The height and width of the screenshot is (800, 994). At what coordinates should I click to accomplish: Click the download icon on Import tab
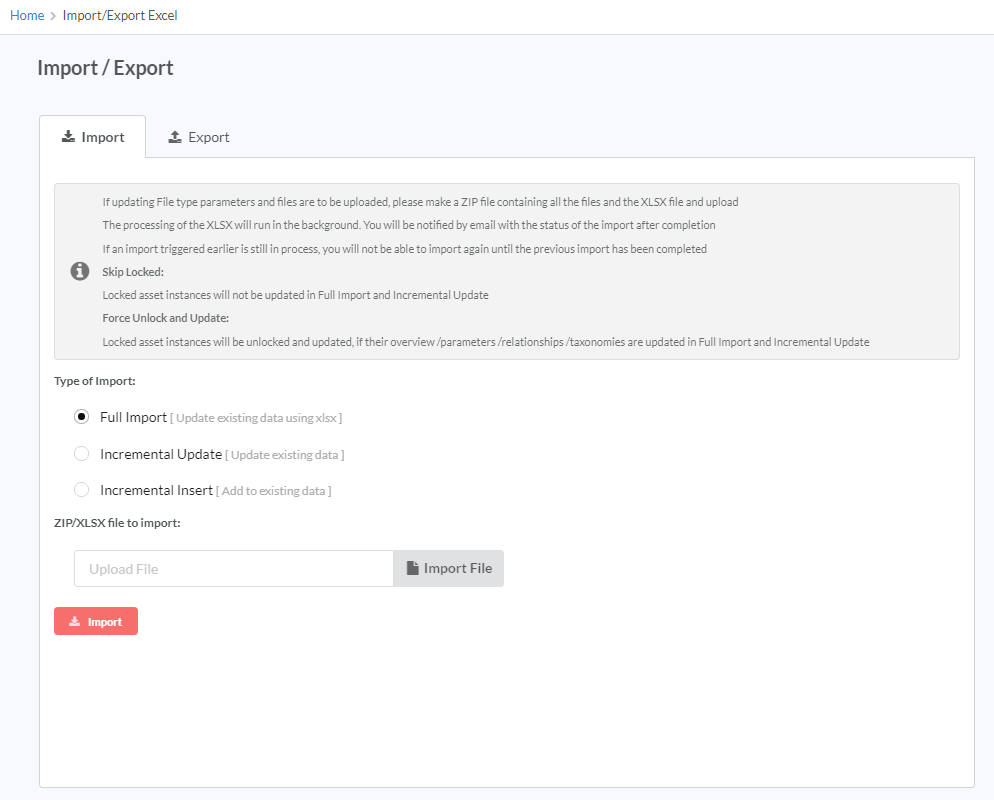point(68,137)
